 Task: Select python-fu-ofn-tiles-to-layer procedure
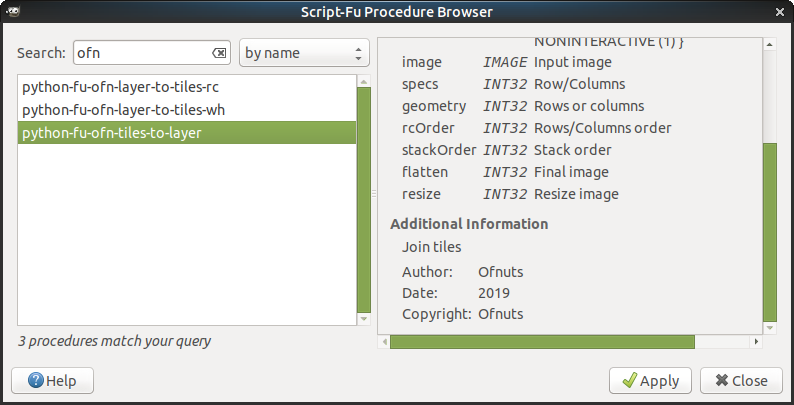click(111, 132)
